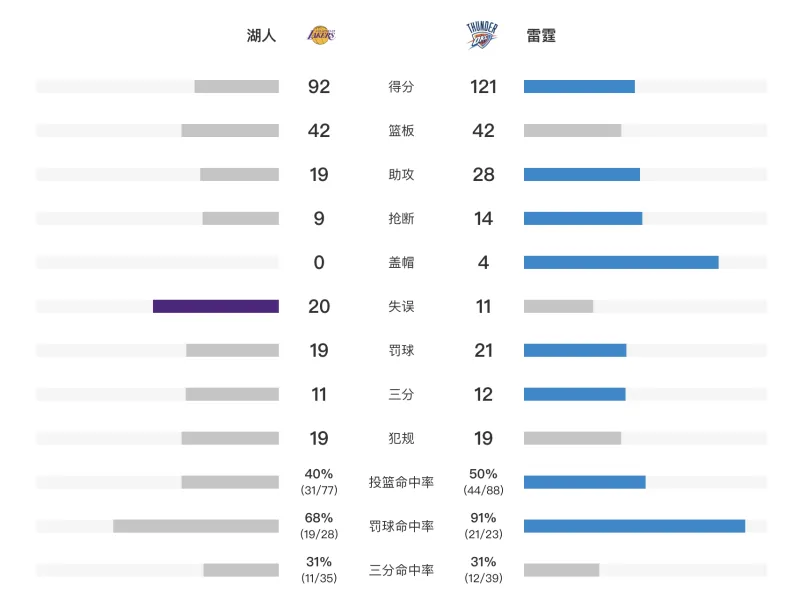This screenshot has width=800, height=607.
Task: Click the gray Lakers 罚球命中率 bar
Action: coord(196,526)
